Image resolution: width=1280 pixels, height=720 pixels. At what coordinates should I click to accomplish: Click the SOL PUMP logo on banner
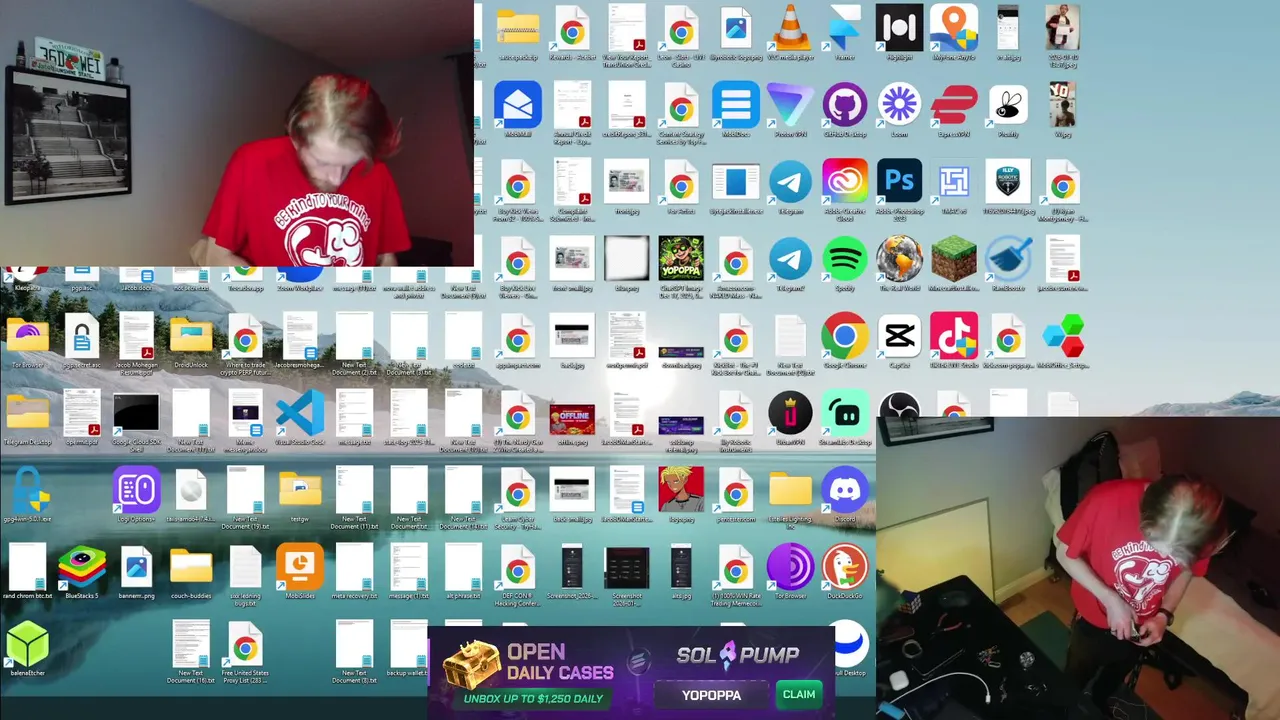[738, 655]
